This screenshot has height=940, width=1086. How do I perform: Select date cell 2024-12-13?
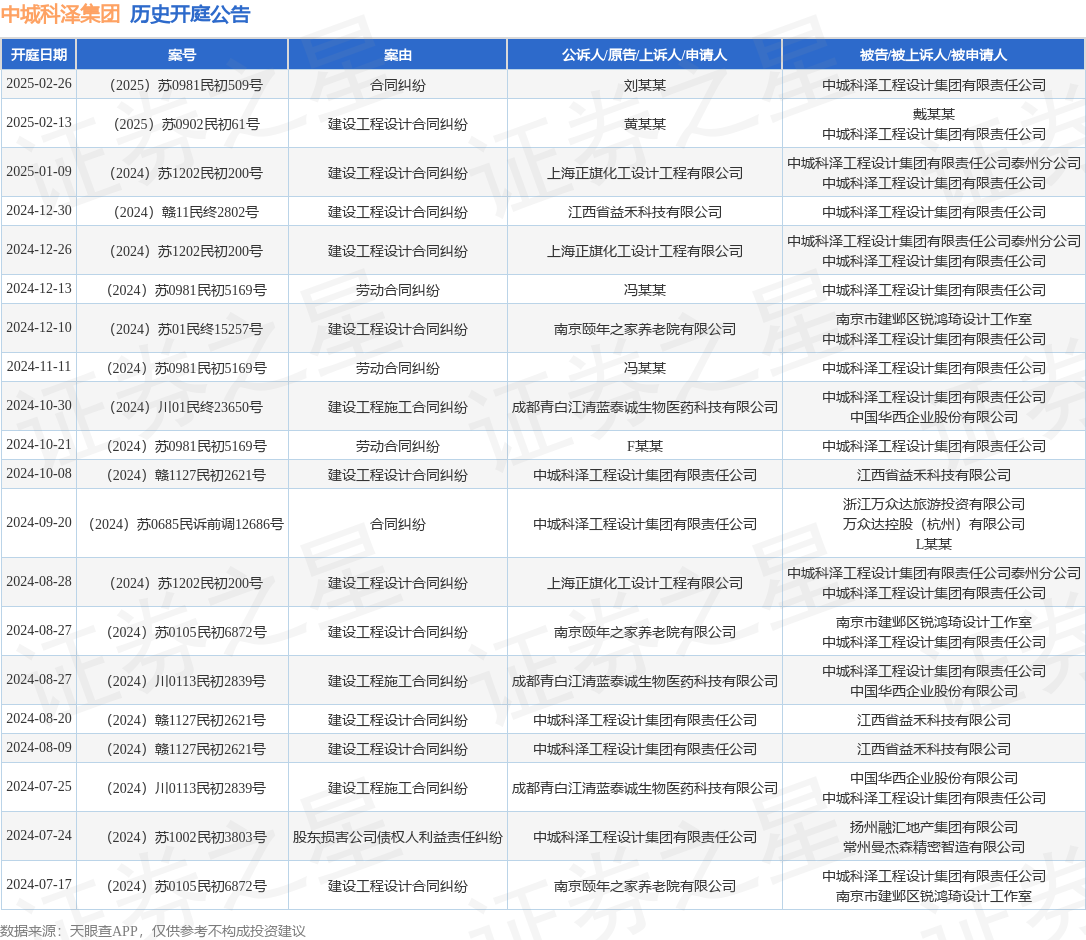[39, 289]
